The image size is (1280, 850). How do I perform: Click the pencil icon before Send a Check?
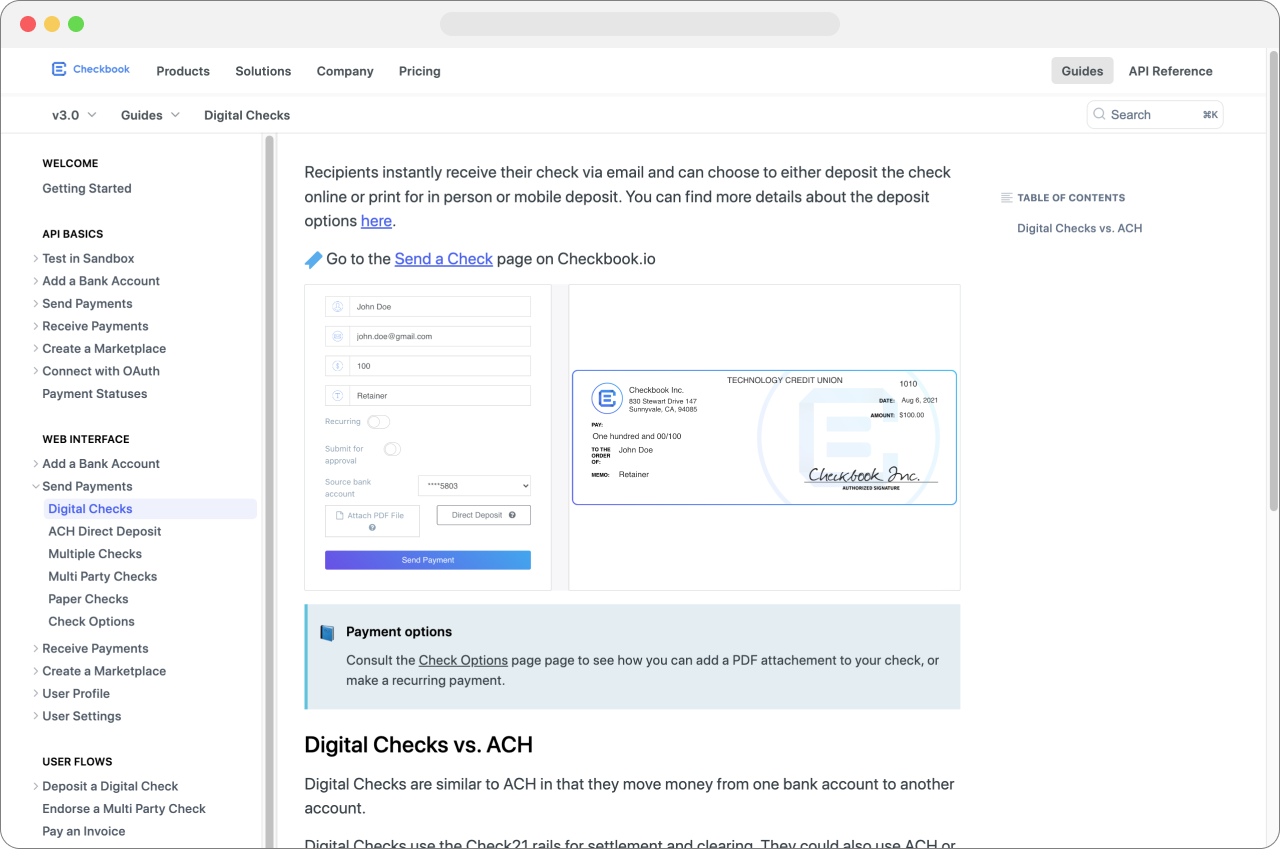click(313, 260)
